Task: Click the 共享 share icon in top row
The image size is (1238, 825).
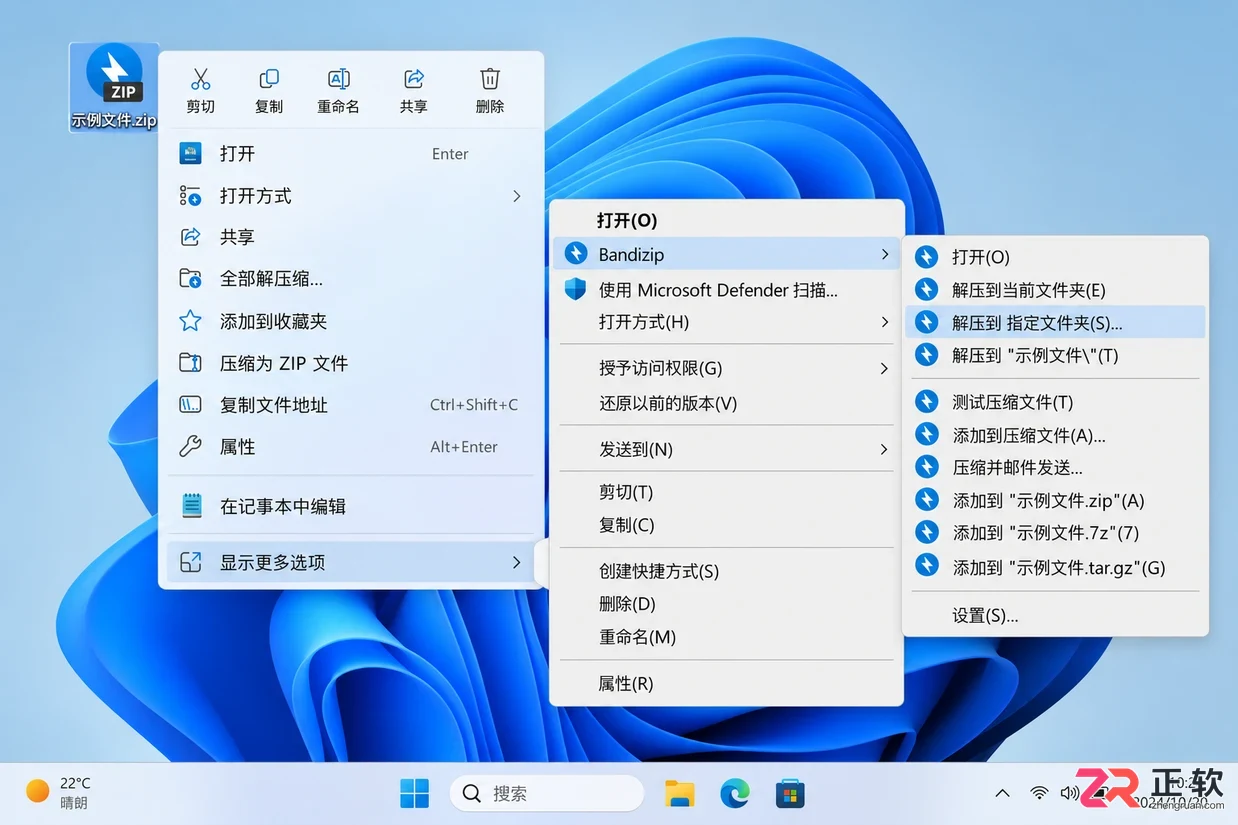Action: (413, 79)
